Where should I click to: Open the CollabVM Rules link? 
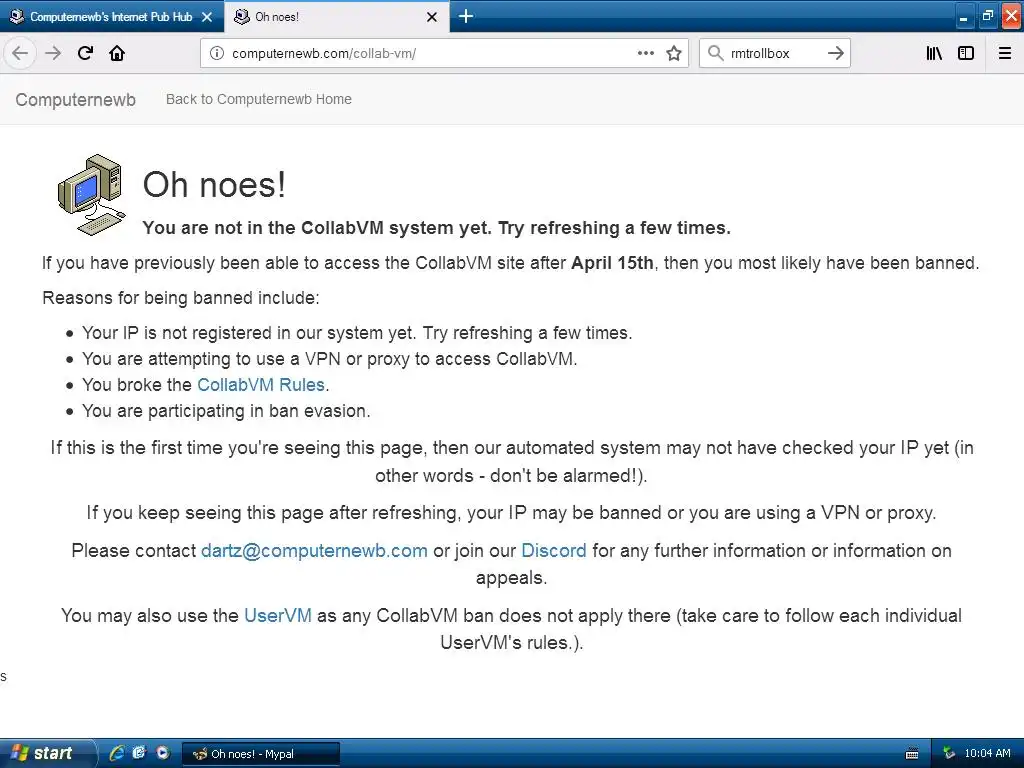coord(261,385)
